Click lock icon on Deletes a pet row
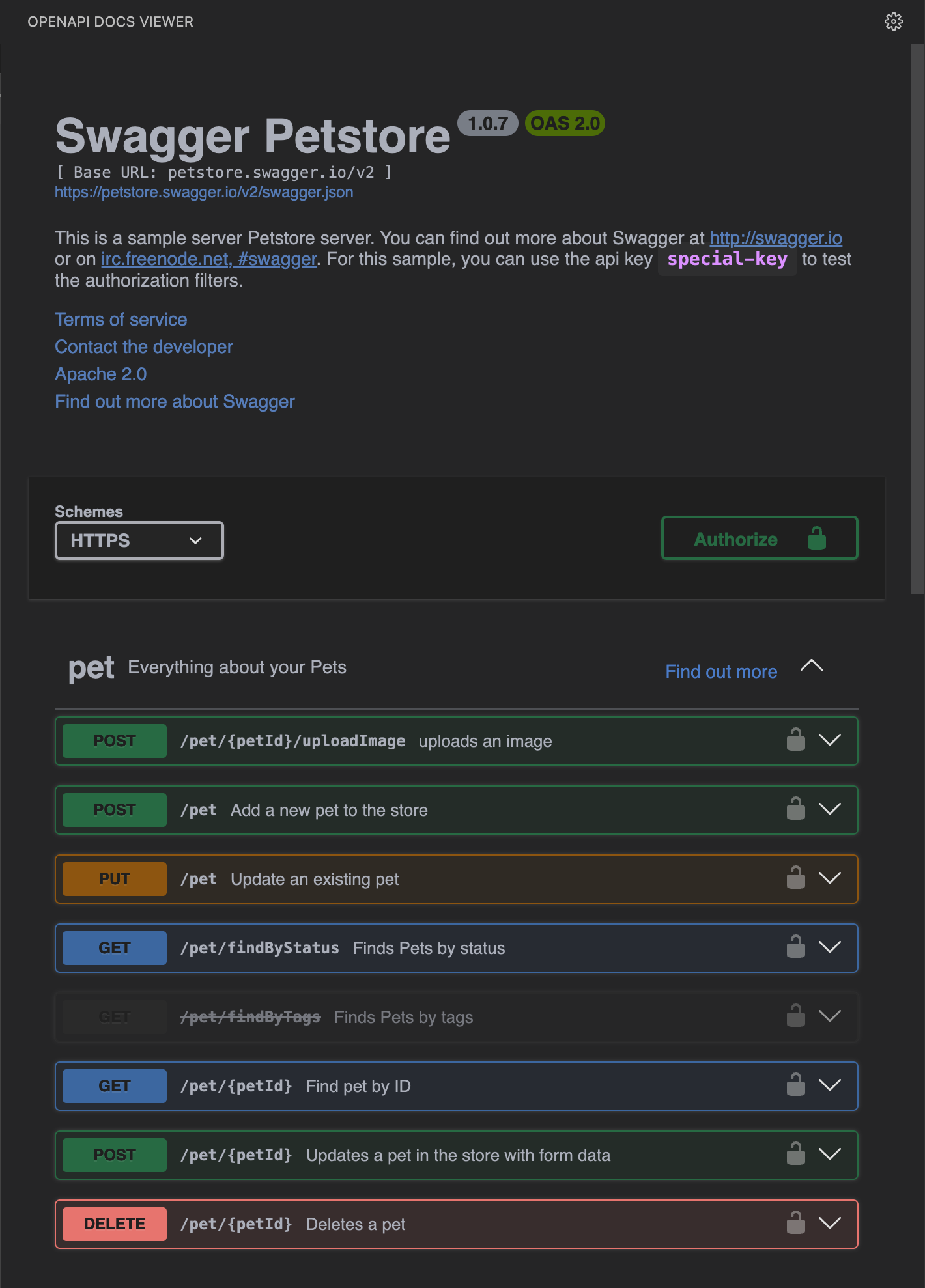The image size is (925, 1288). click(795, 1223)
